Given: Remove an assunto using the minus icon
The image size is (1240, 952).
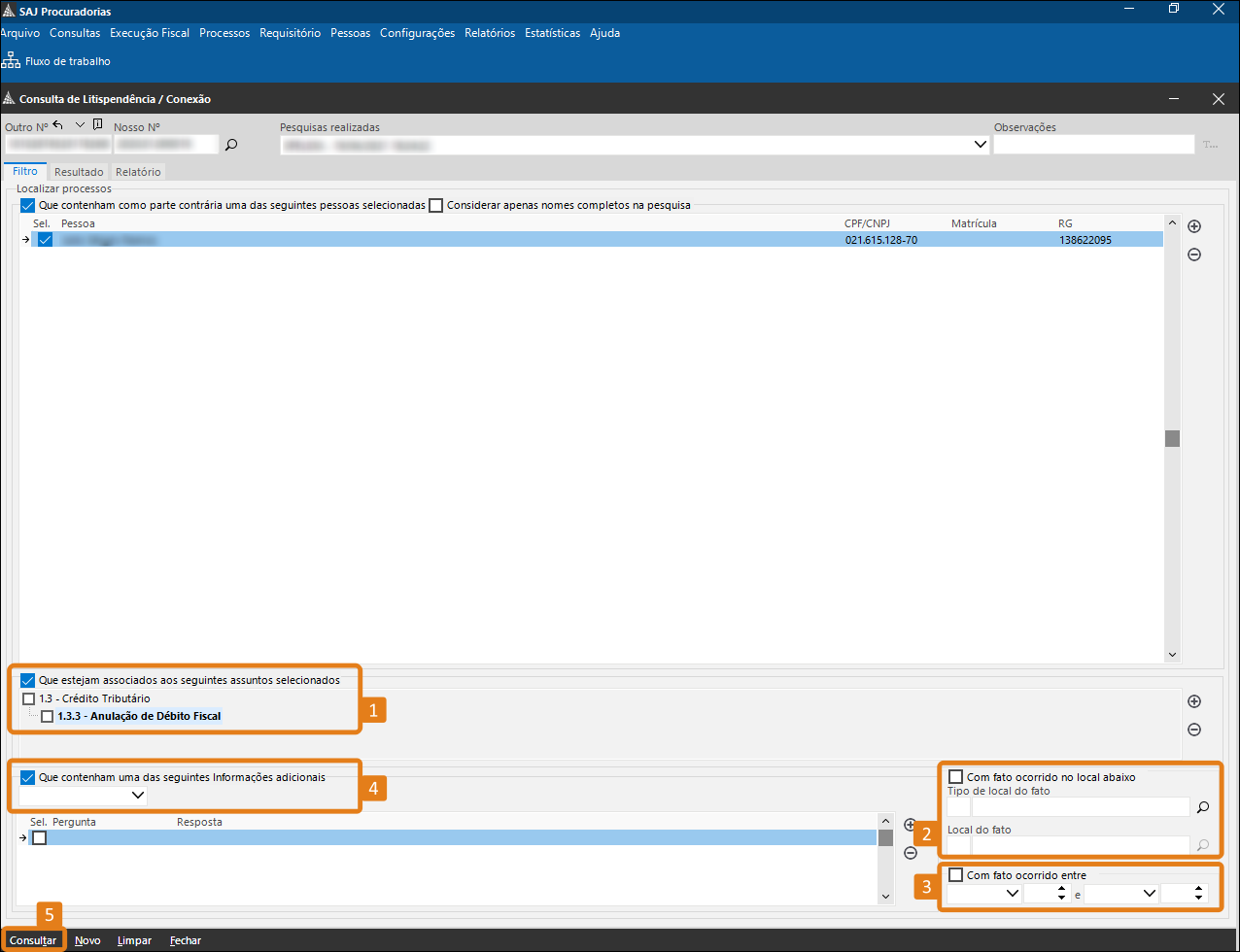Looking at the screenshot, I should click(1194, 730).
